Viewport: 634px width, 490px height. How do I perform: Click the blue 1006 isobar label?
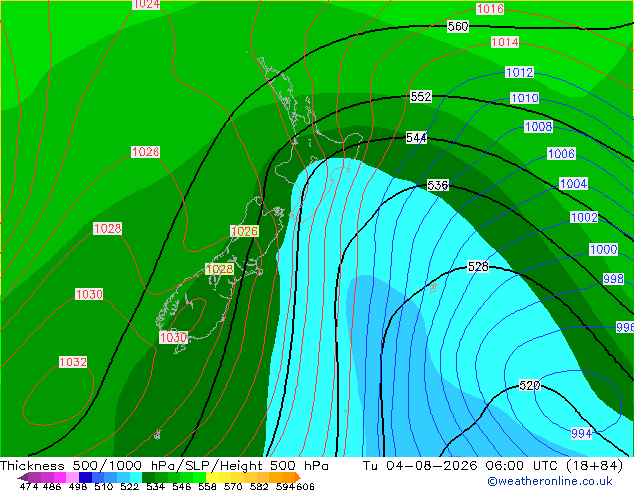[x=561, y=154]
